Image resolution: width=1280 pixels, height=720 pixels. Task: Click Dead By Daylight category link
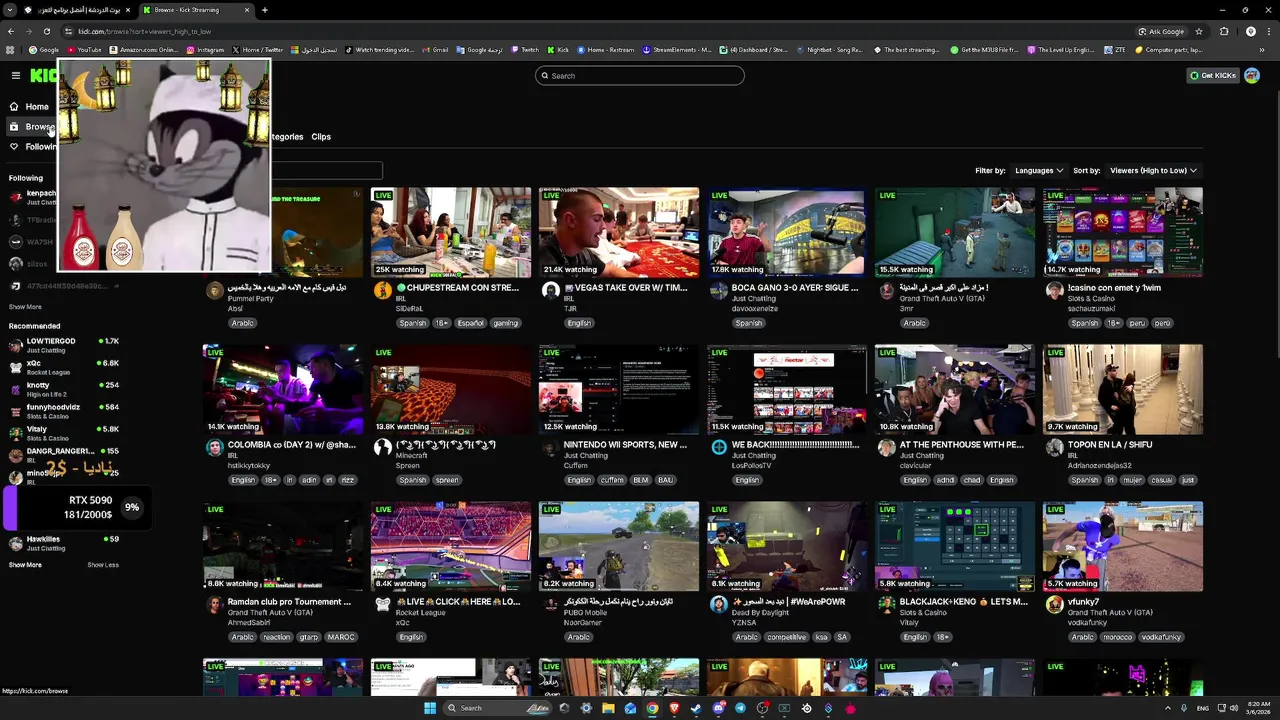tap(761, 612)
